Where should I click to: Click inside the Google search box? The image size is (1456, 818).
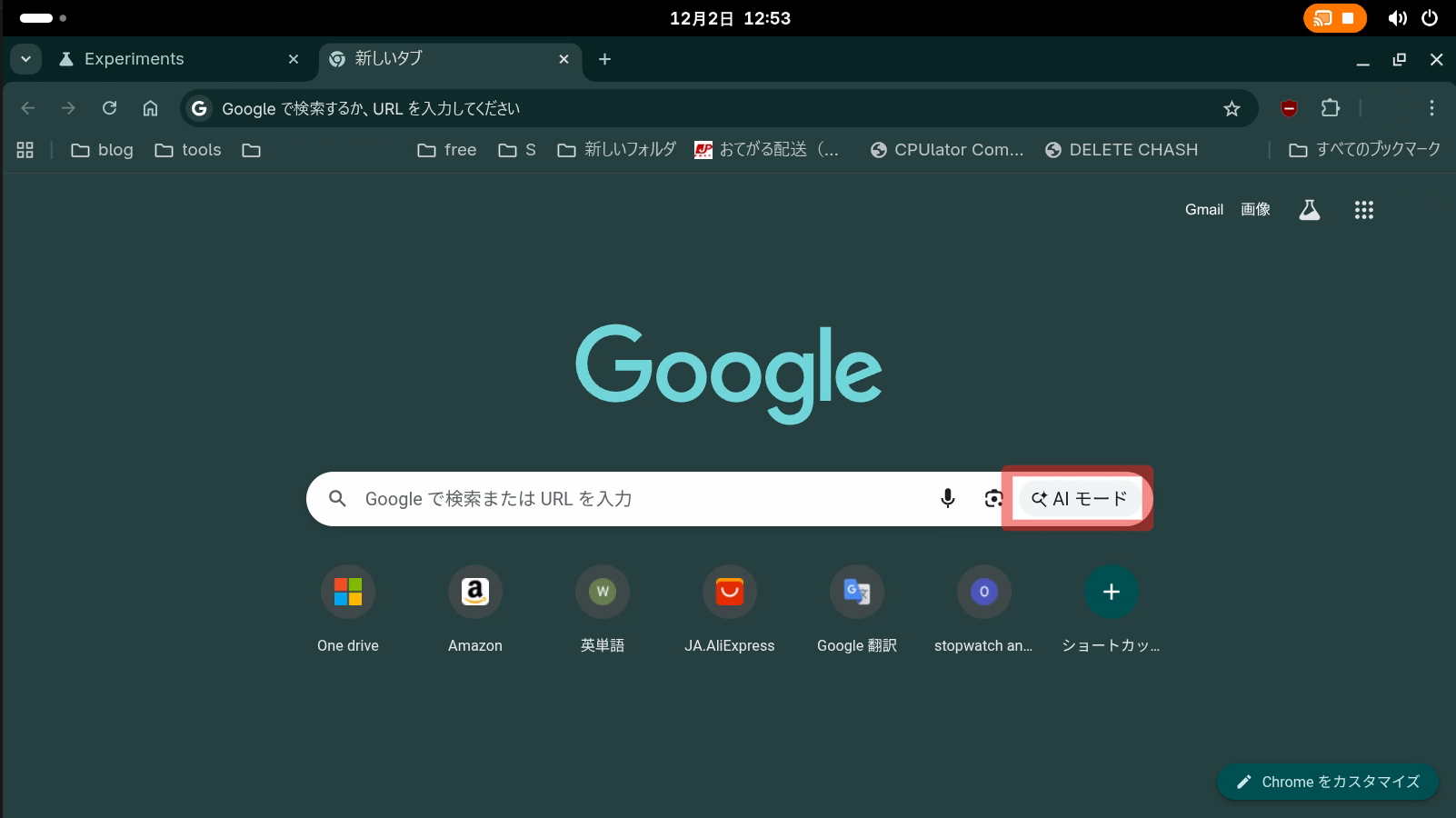[591, 498]
